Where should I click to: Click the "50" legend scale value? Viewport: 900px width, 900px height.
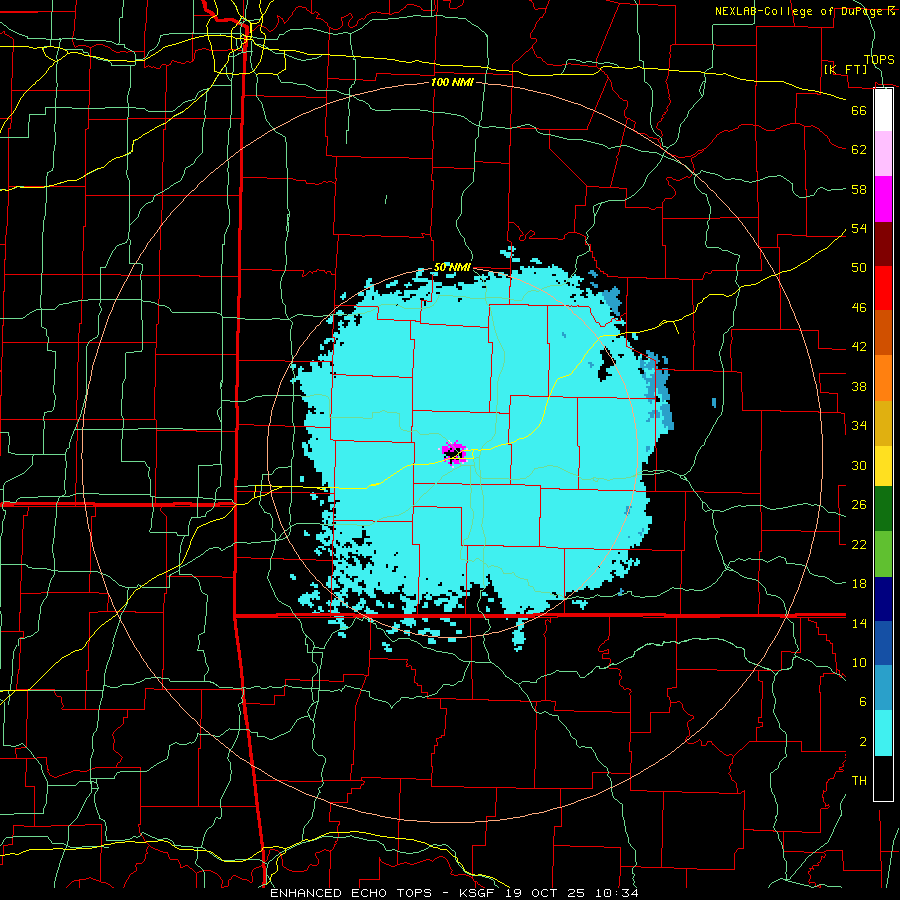(x=859, y=267)
